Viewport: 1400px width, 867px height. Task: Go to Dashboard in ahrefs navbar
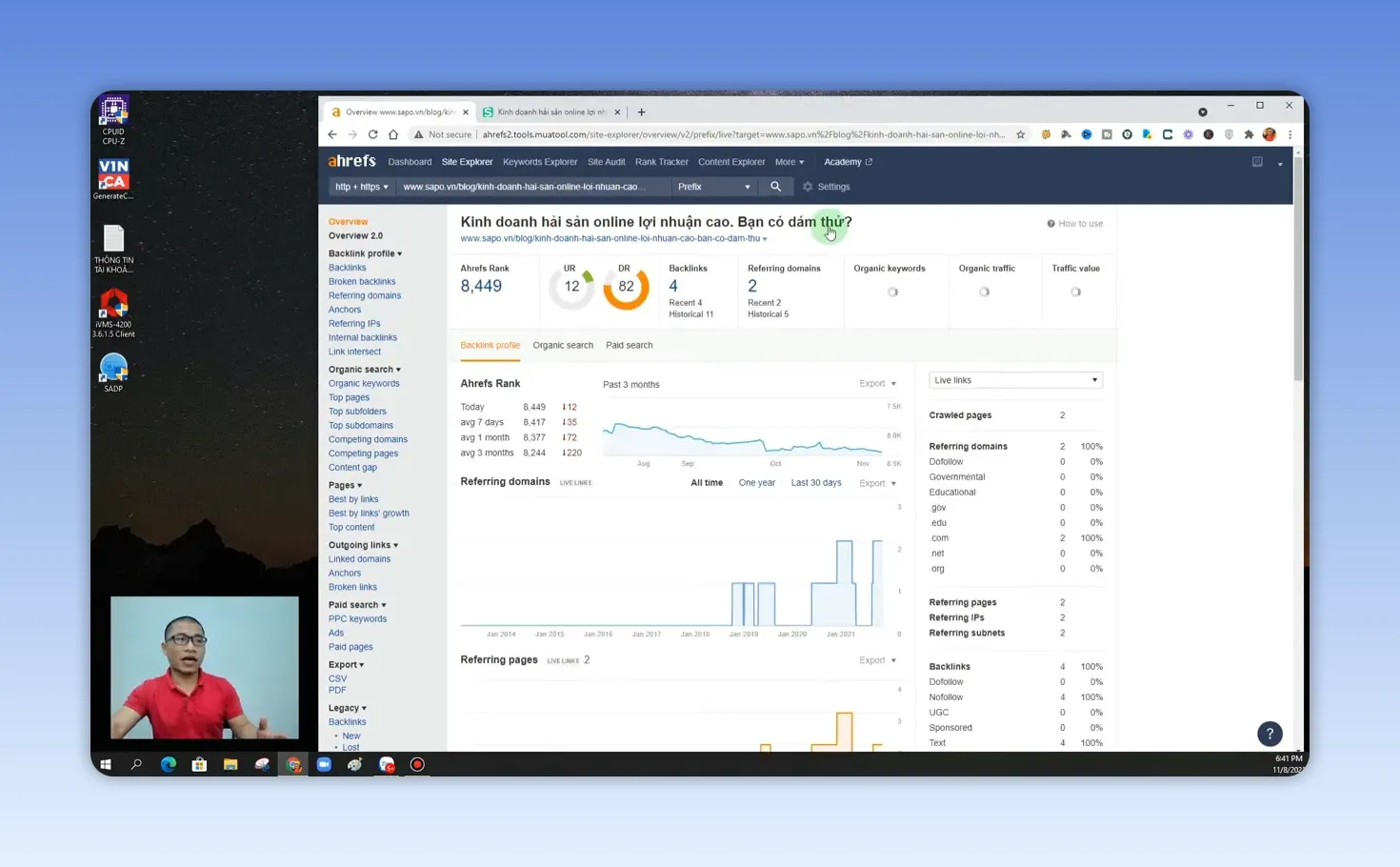(x=410, y=162)
